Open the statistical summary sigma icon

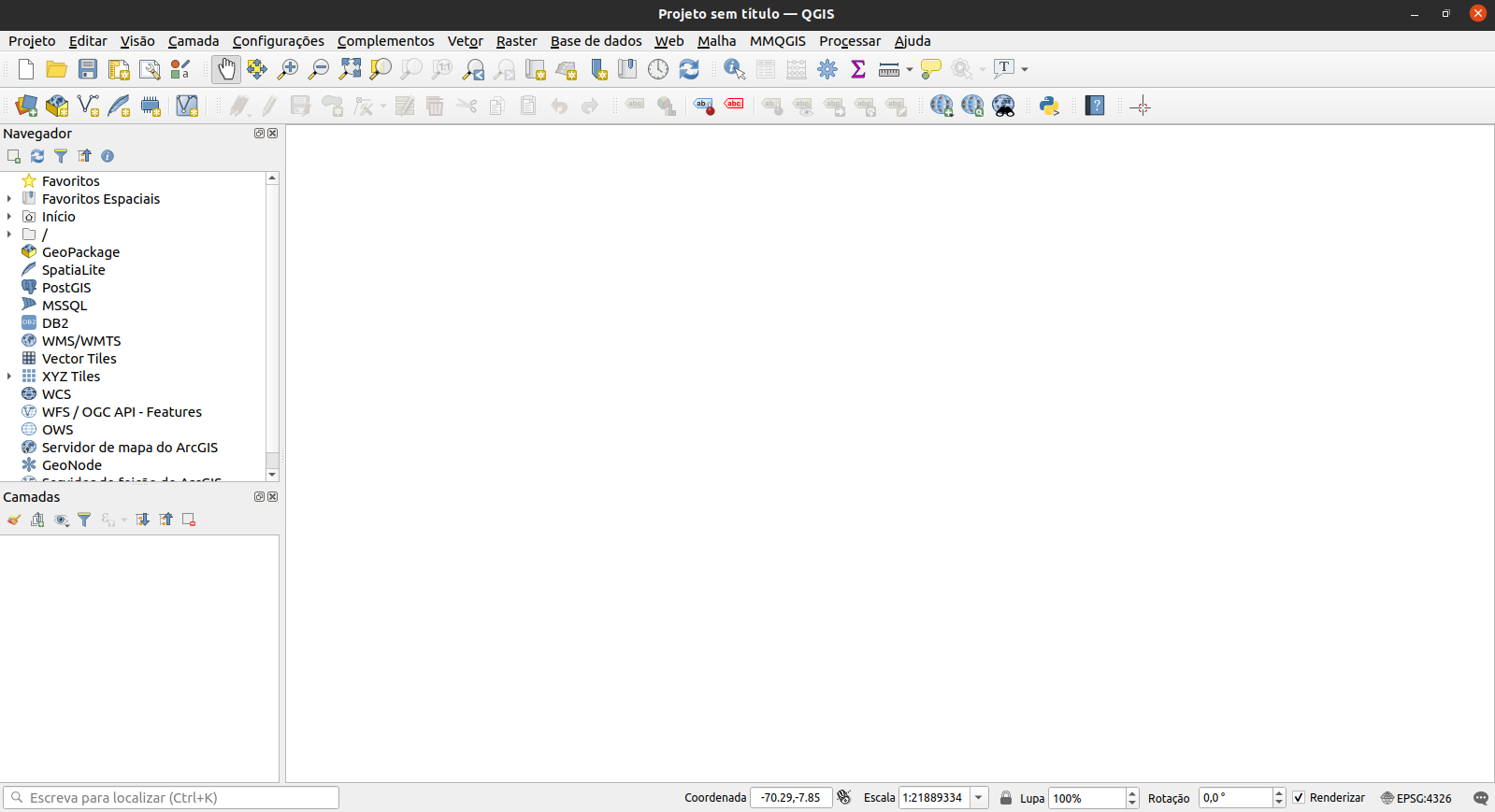[x=858, y=69]
